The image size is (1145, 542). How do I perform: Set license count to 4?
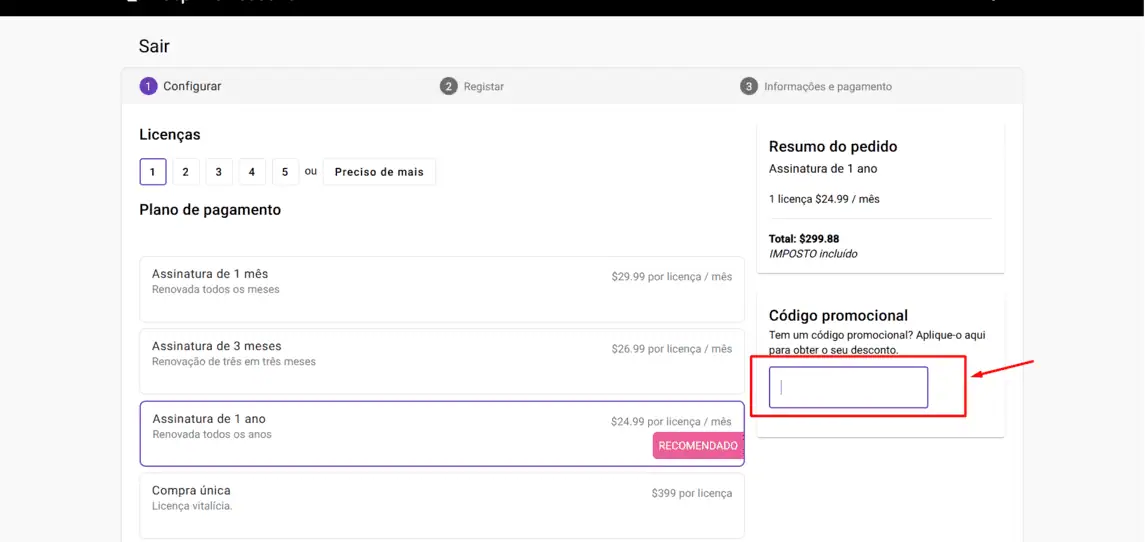252,172
